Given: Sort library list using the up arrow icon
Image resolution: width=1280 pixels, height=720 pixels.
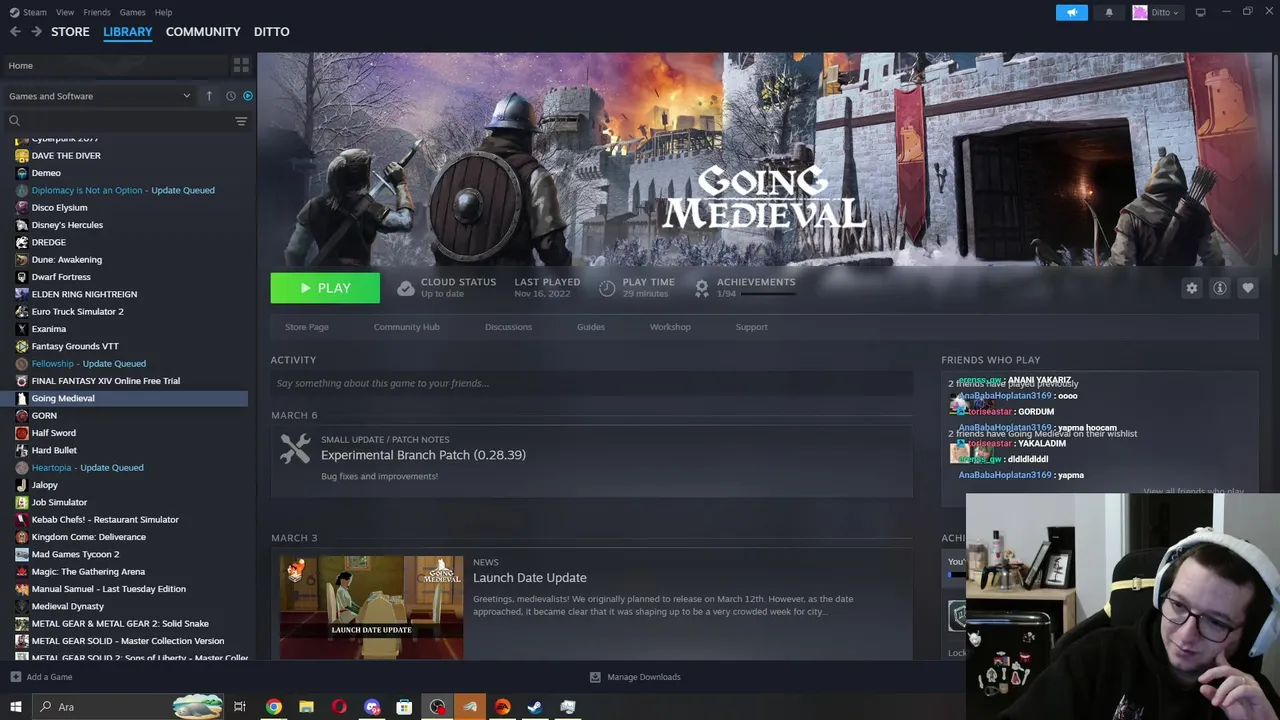Looking at the screenshot, I should click(209, 96).
